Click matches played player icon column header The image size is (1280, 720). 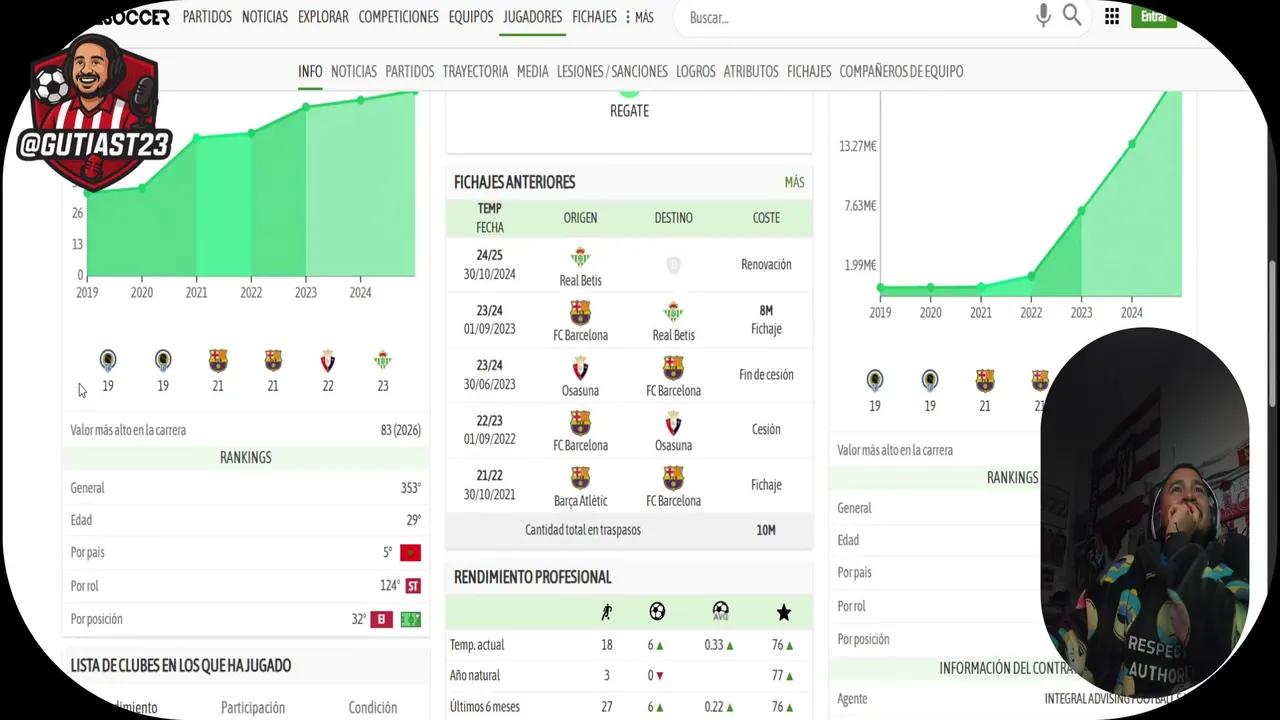pyautogui.click(x=606, y=612)
